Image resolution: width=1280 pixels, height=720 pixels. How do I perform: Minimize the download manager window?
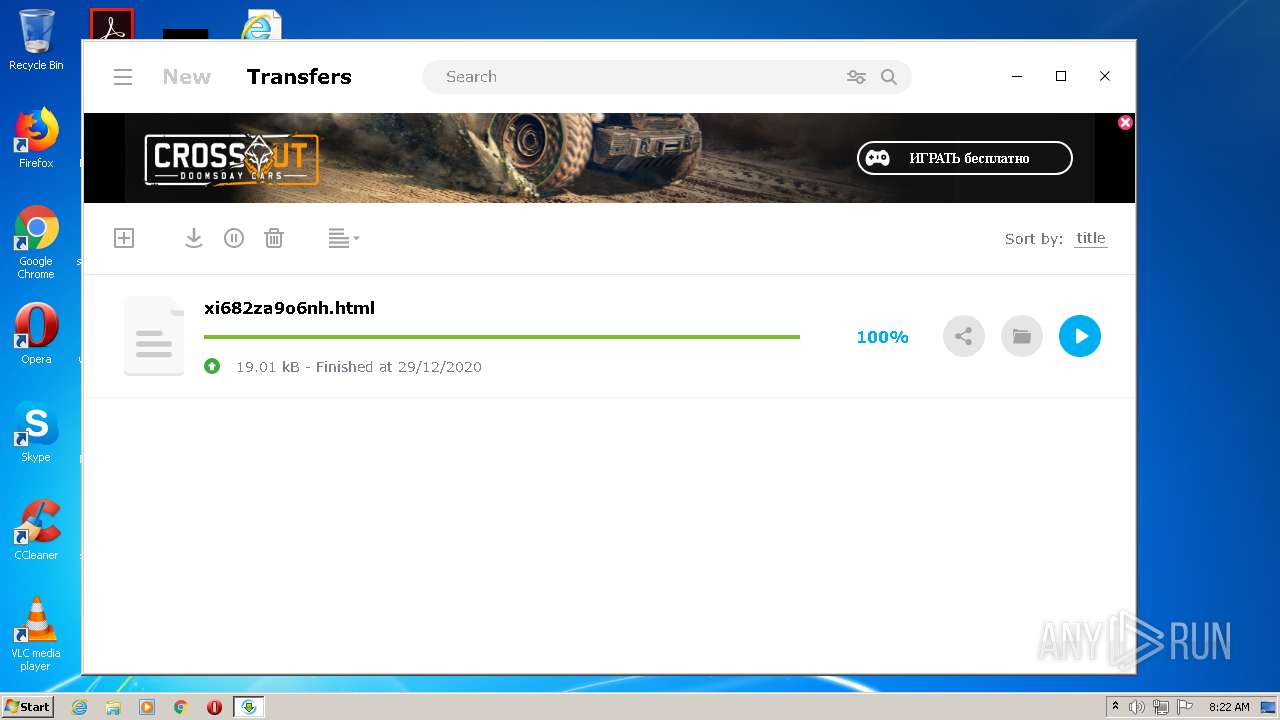[1017, 76]
